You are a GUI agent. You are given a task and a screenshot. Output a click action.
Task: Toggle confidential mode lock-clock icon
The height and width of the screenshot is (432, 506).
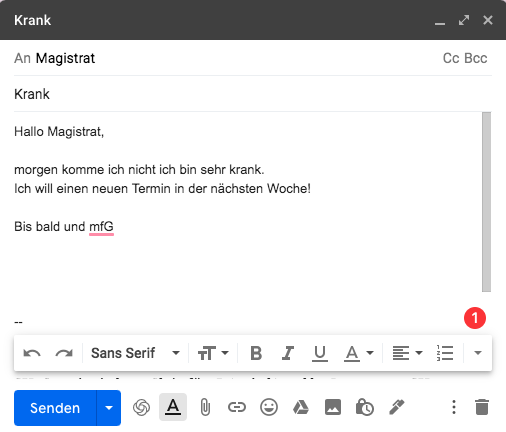(365, 407)
